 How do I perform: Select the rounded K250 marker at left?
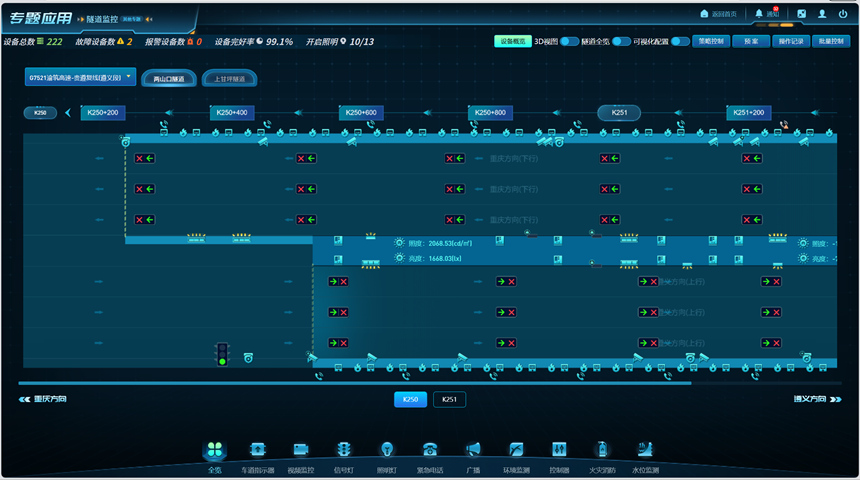tap(40, 113)
